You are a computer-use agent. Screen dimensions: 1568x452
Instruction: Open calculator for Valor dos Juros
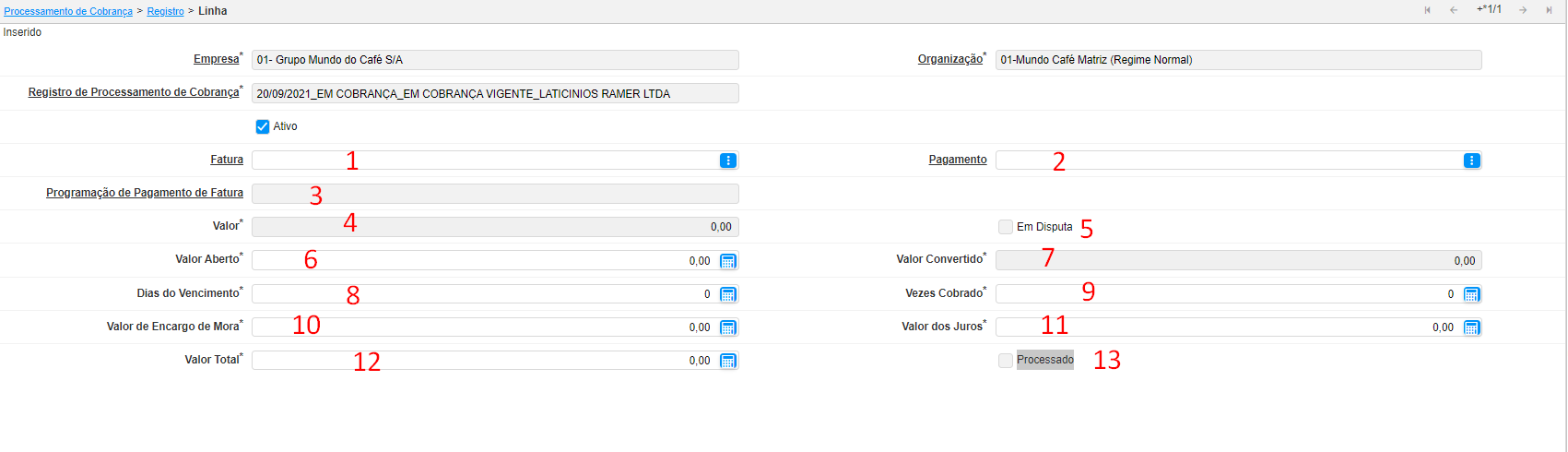(1471, 327)
